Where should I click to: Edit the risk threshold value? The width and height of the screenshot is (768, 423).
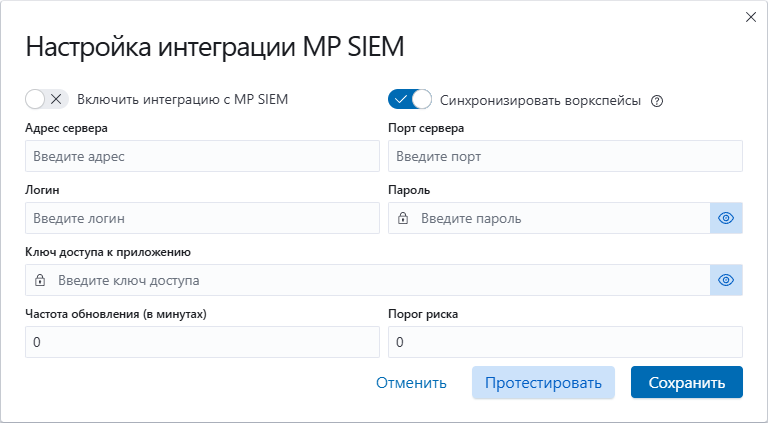(565, 342)
